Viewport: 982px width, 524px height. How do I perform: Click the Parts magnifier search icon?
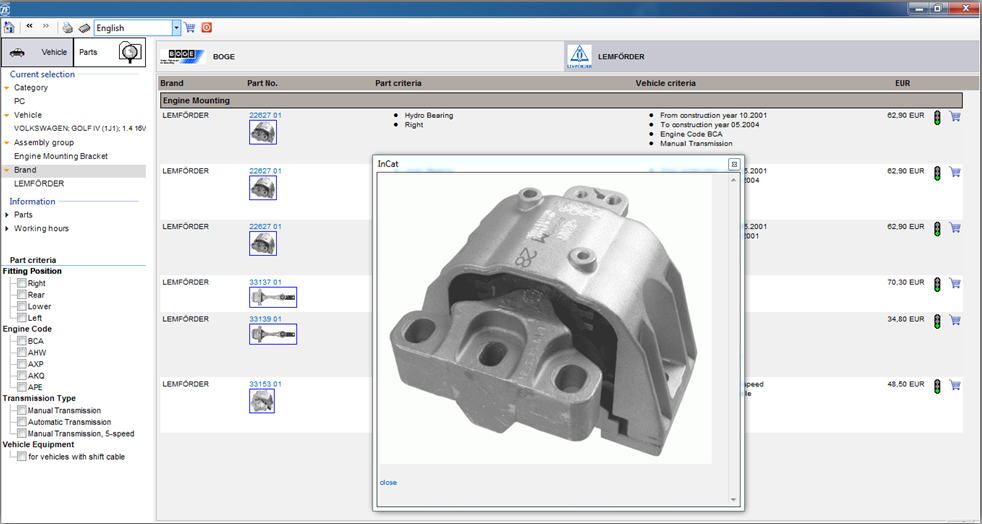pos(130,52)
